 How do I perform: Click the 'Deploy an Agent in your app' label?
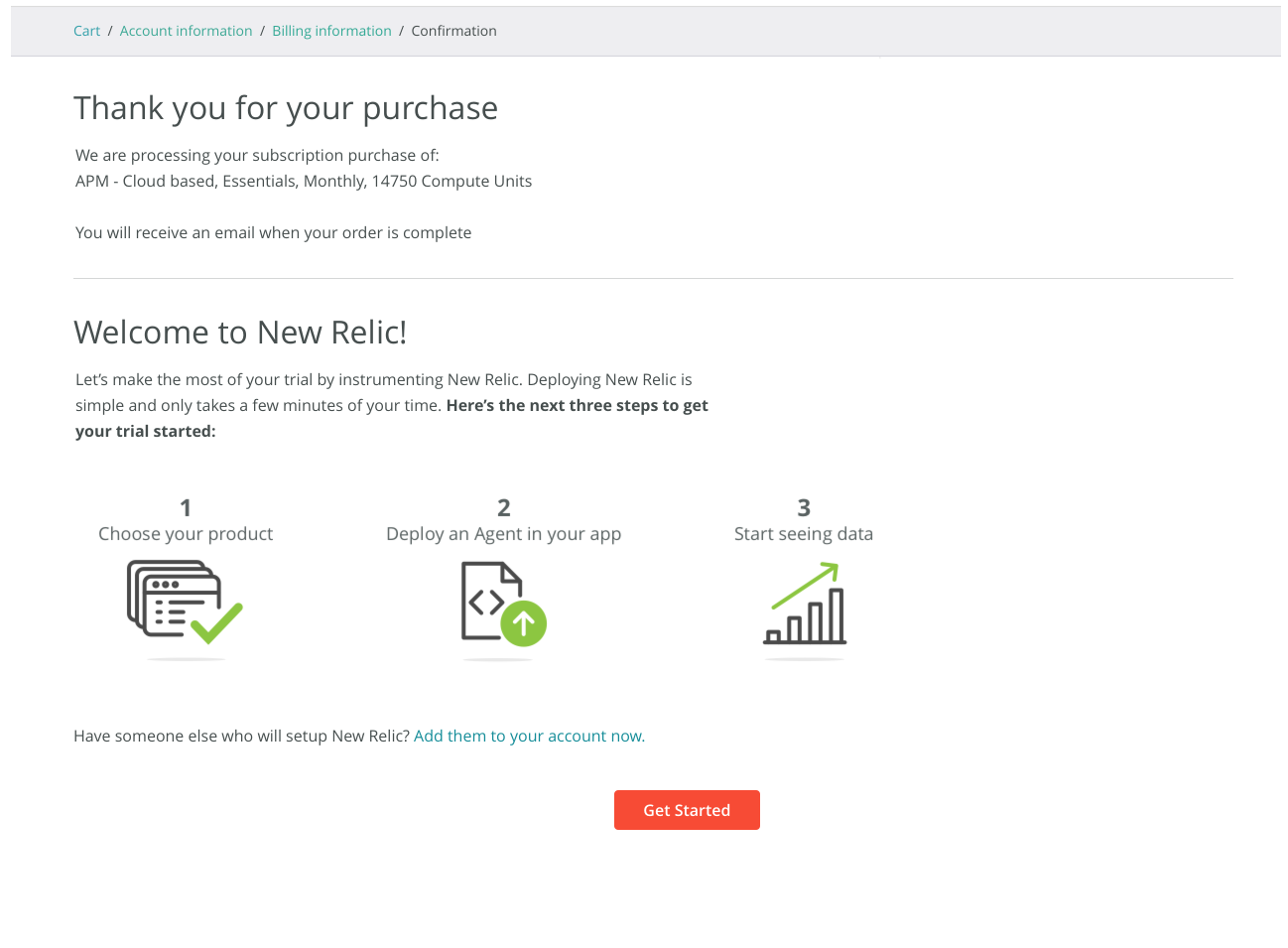pyautogui.click(x=503, y=534)
